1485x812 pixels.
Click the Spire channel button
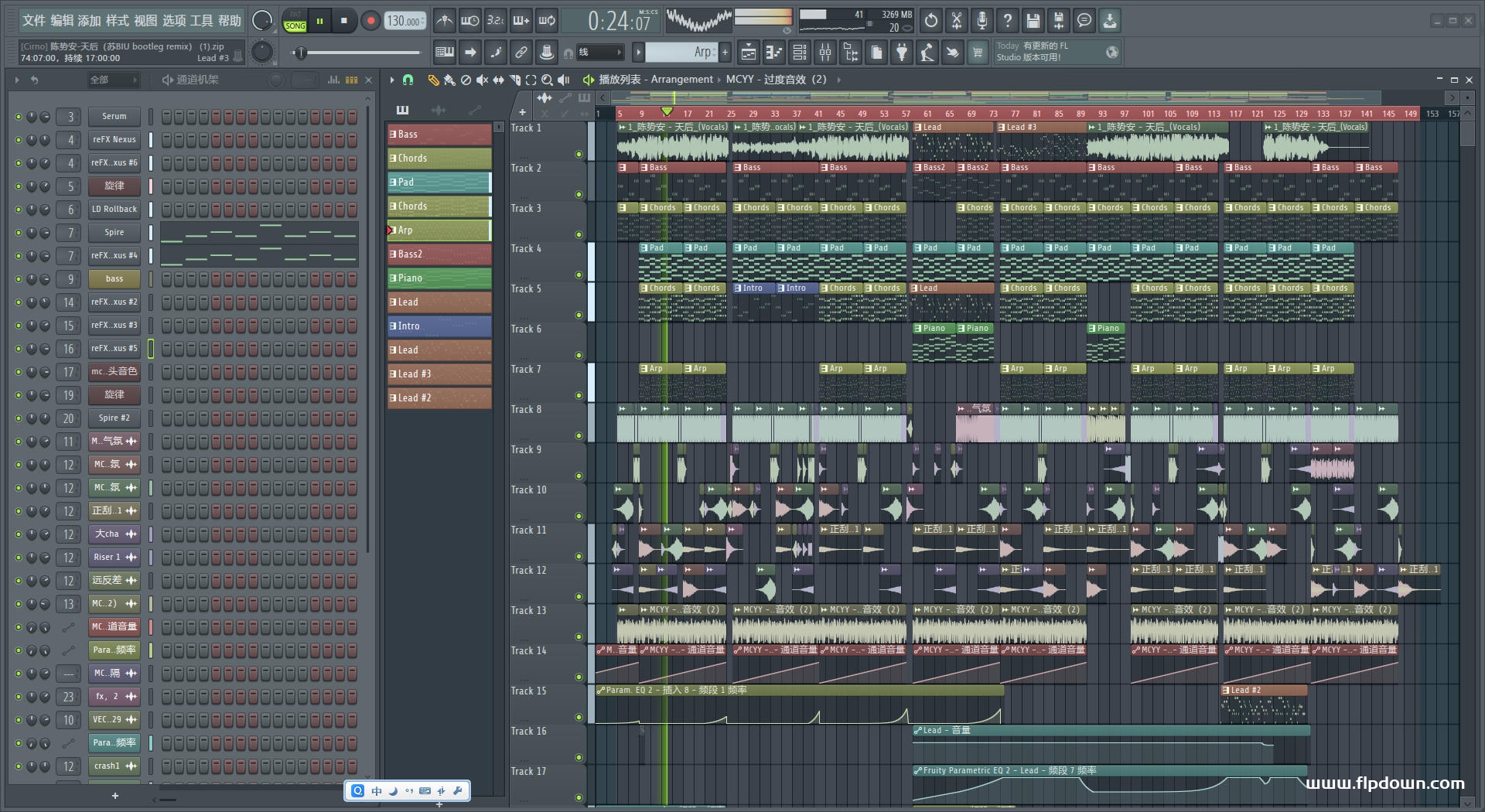[x=114, y=233]
